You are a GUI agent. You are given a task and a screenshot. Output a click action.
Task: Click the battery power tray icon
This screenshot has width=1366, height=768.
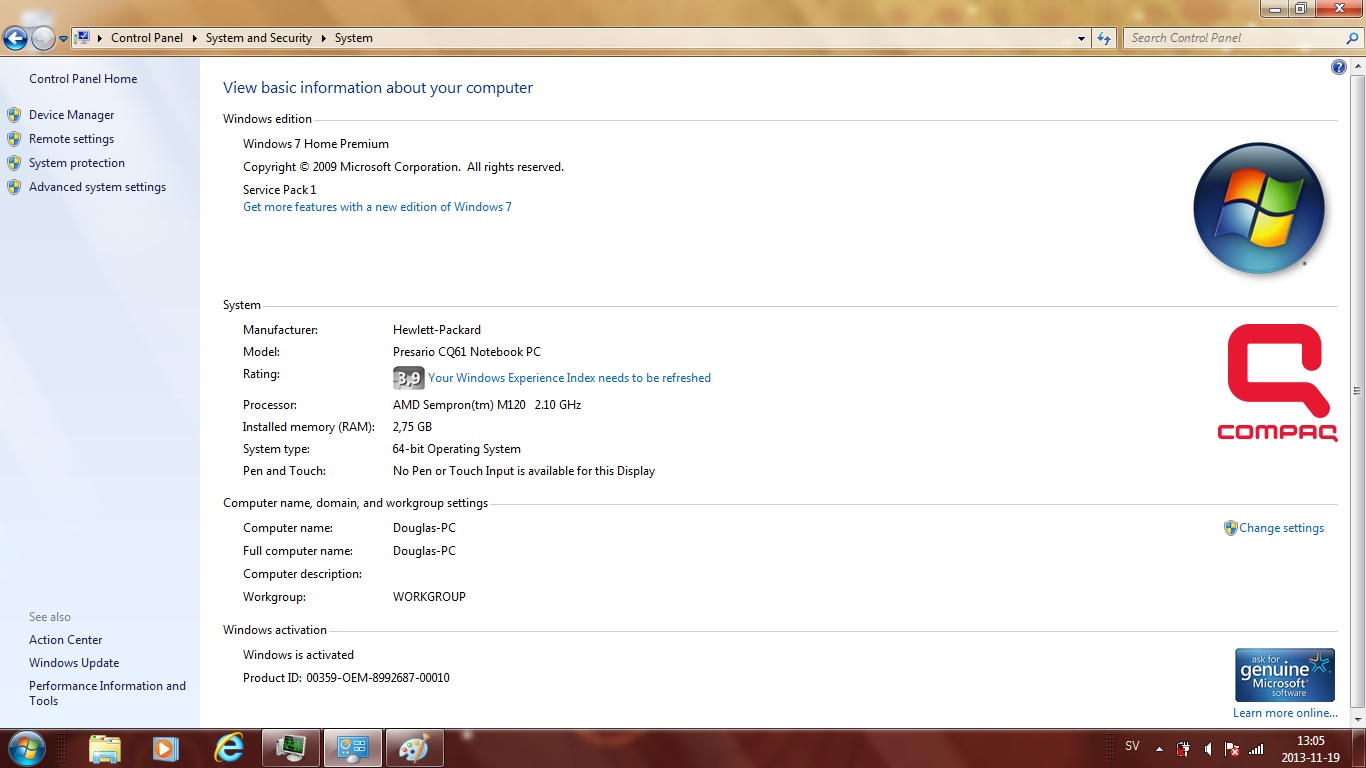(x=1184, y=749)
